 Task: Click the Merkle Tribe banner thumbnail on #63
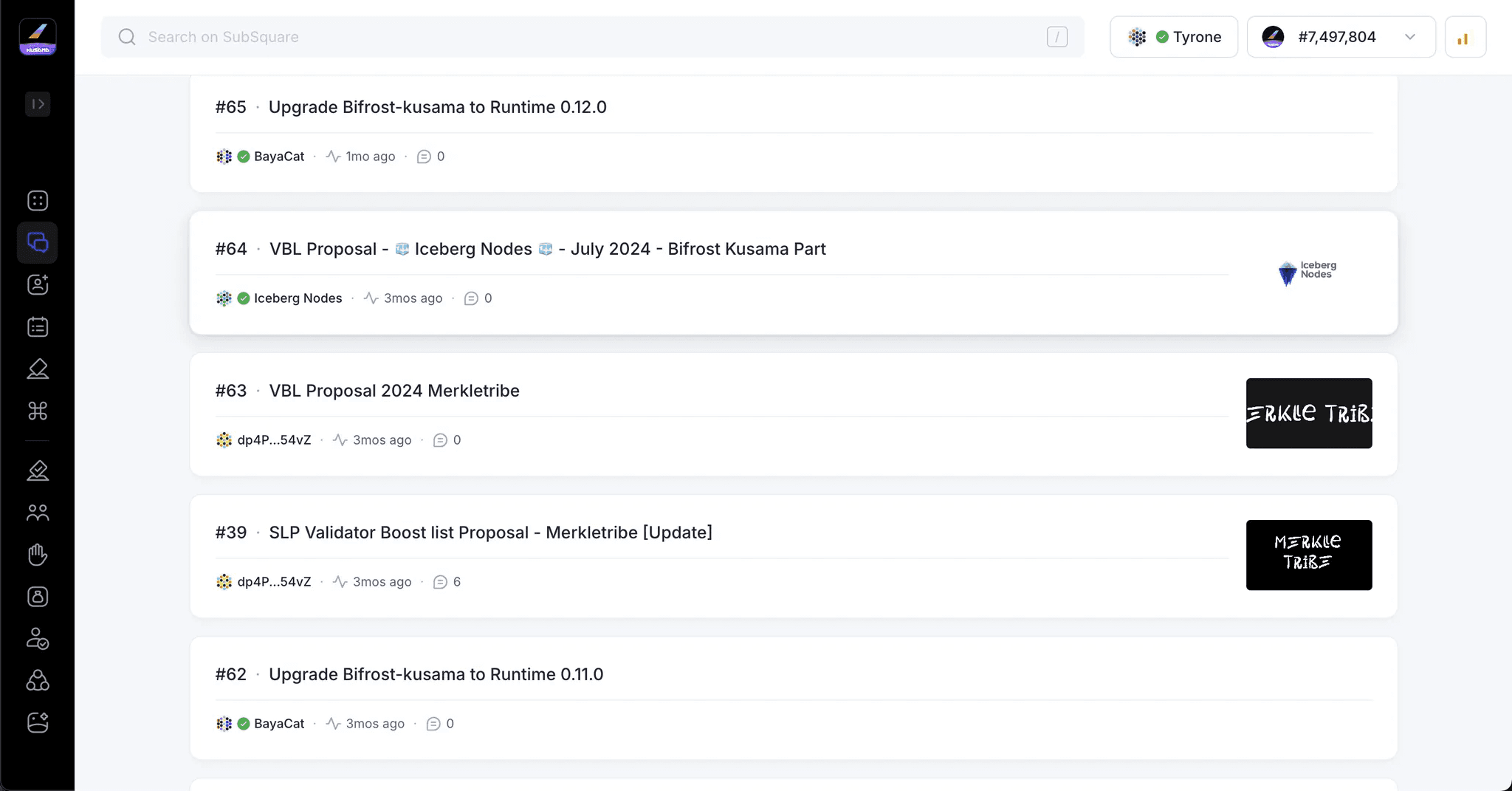(x=1309, y=414)
